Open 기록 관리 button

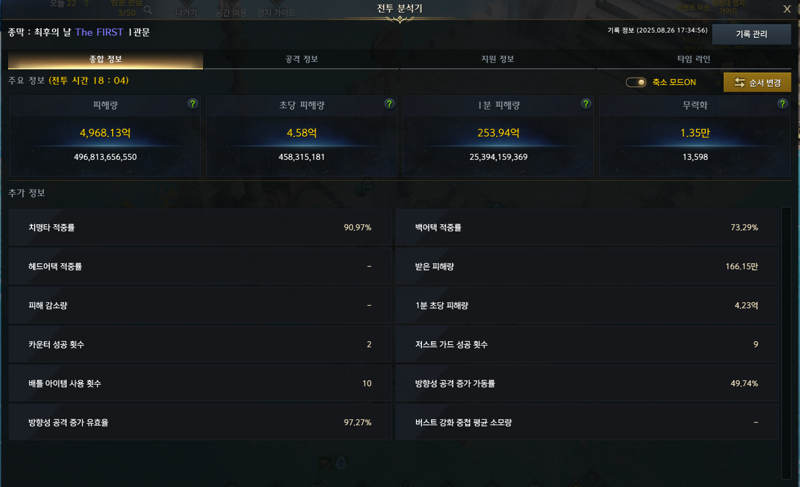(x=751, y=34)
